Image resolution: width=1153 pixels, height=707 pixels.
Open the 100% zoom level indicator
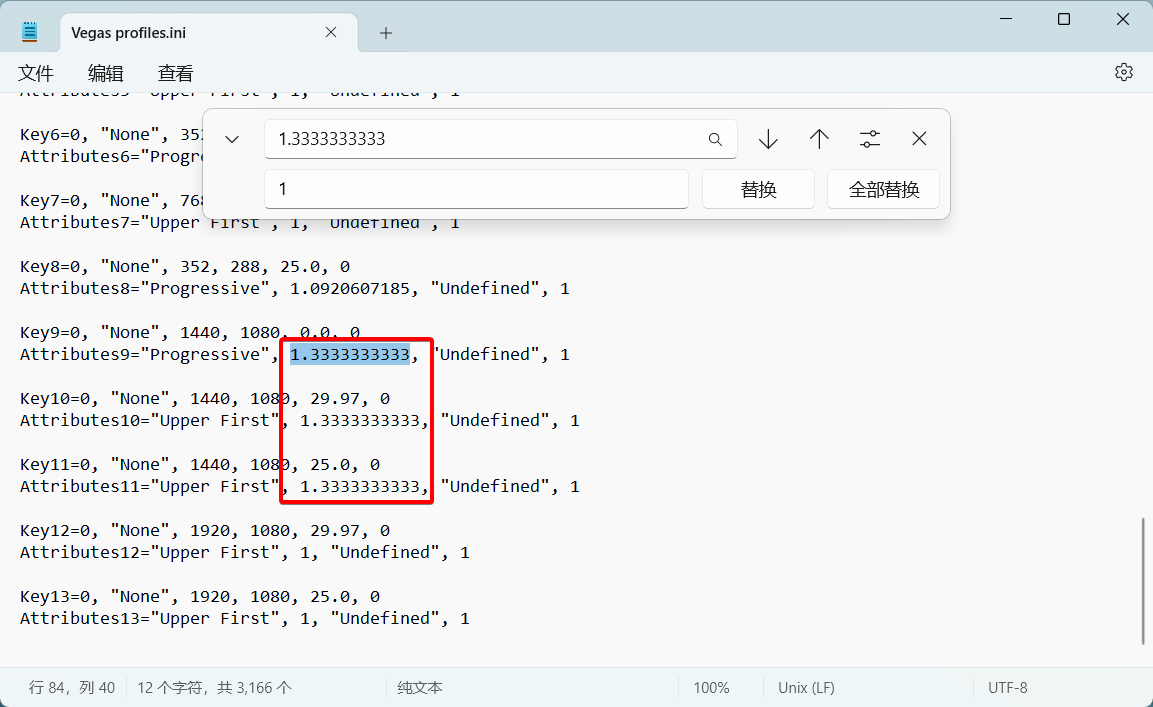click(x=711, y=688)
